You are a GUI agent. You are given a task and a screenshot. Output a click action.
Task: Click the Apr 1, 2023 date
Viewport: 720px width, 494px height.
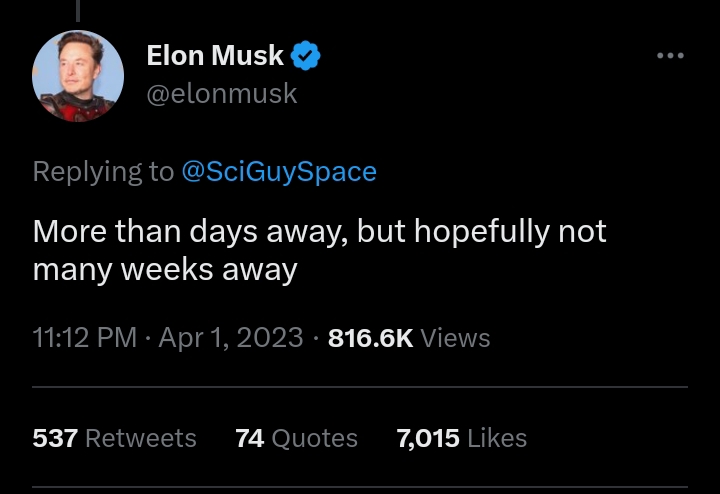[x=230, y=338]
